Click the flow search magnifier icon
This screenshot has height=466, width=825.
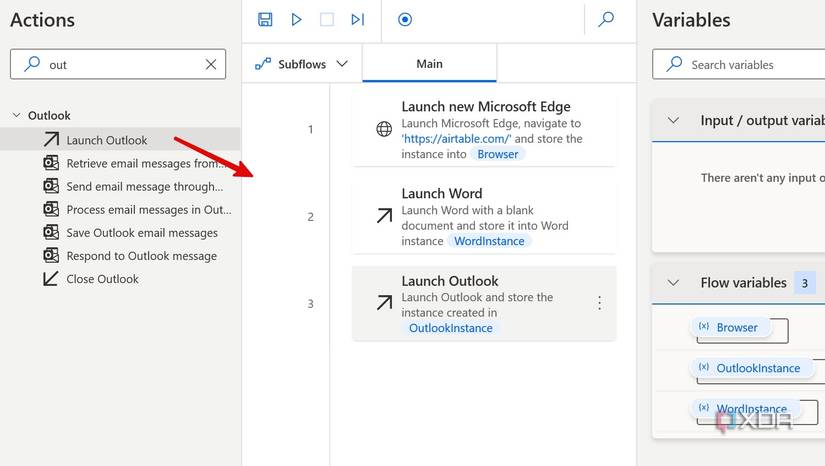[606, 19]
